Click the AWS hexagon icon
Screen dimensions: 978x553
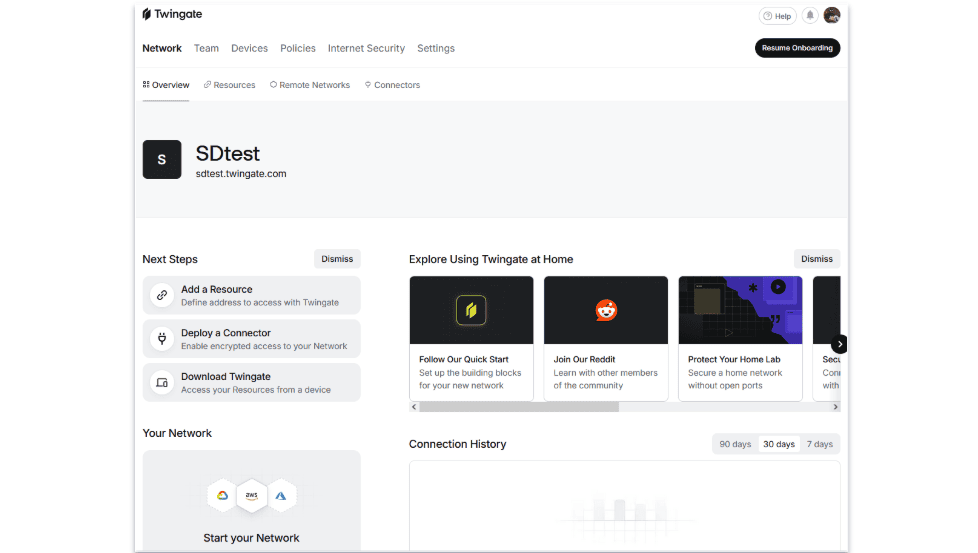point(251,496)
